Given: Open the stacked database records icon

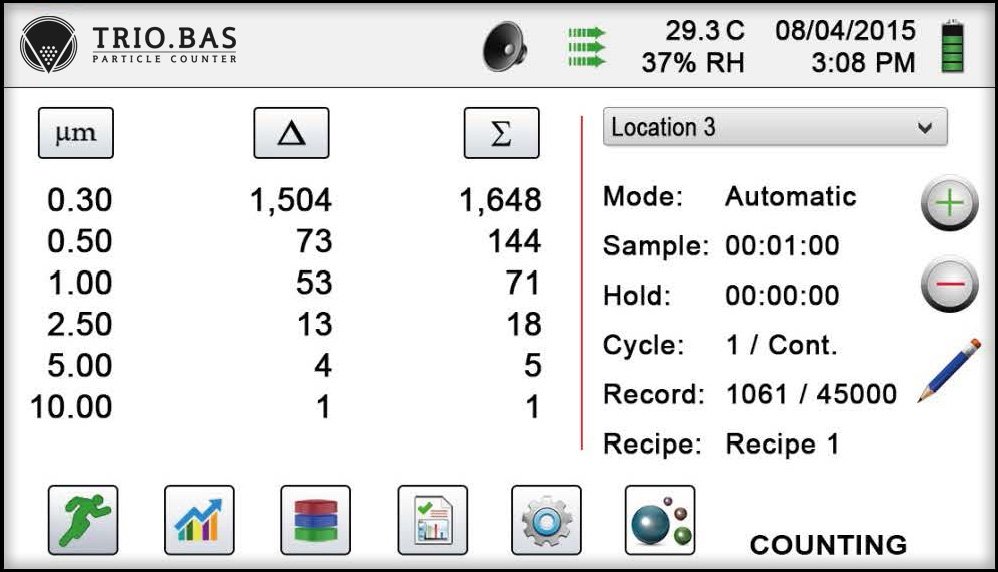Looking at the screenshot, I should [315, 520].
